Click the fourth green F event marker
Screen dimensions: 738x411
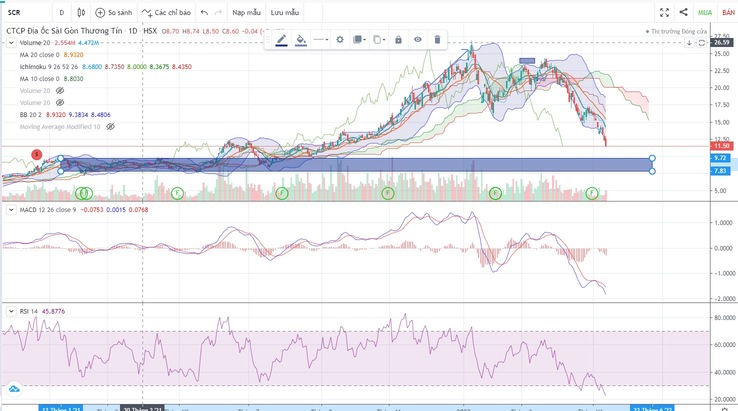[x=387, y=193]
